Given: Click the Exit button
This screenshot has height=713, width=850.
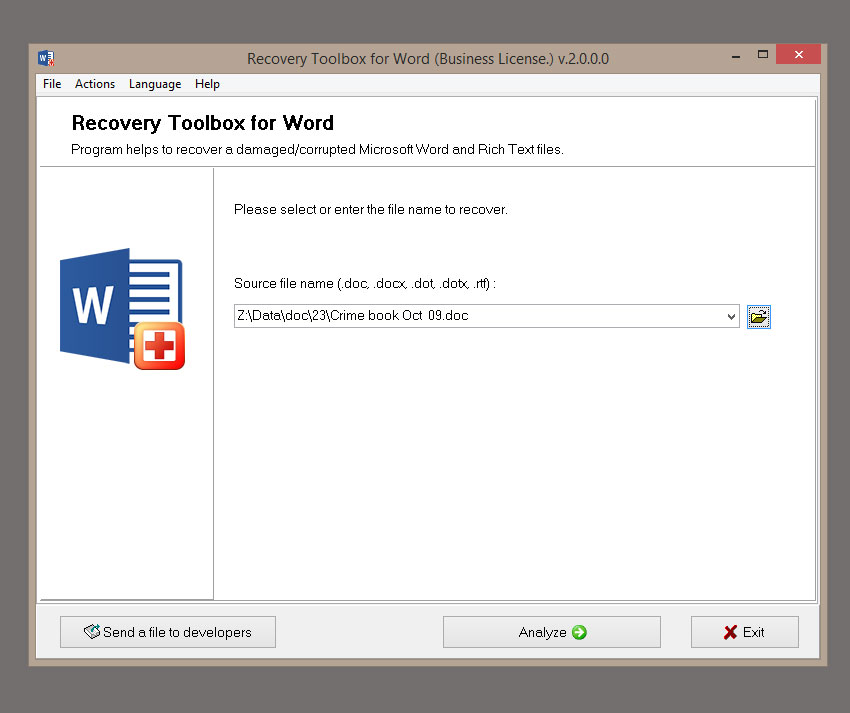Looking at the screenshot, I should [744, 632].
